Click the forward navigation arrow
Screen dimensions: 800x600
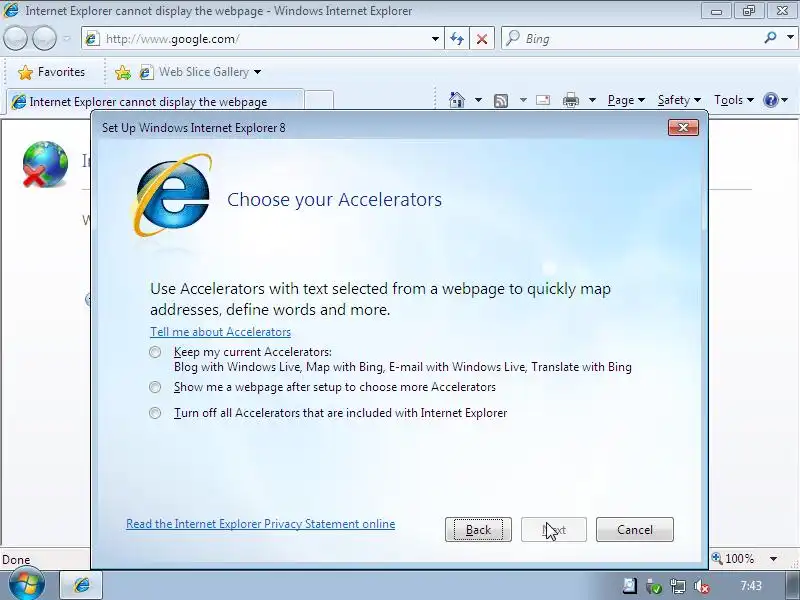click(44, 38)
